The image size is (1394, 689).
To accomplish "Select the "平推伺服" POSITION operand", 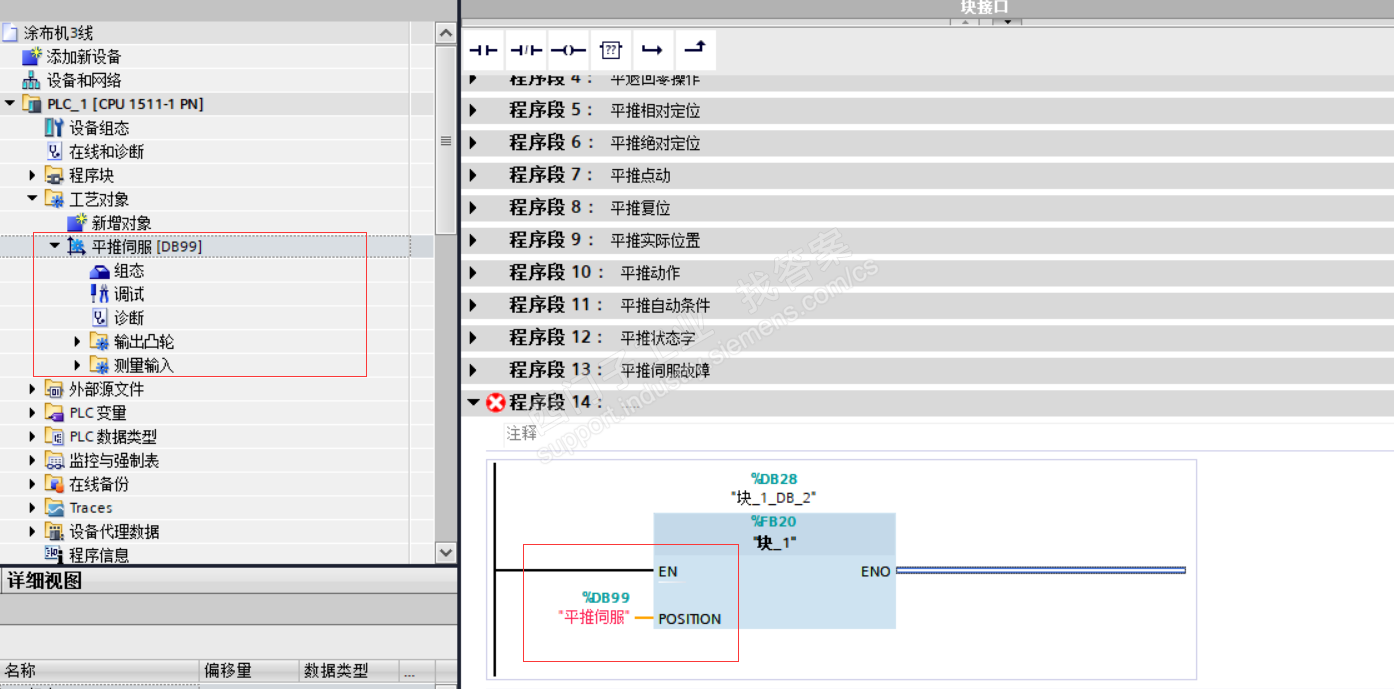I will [594, 617].
